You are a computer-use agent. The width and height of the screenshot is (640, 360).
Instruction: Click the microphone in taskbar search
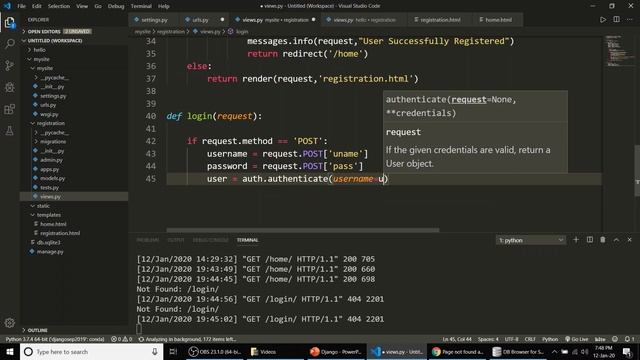(x=155, y=351)
